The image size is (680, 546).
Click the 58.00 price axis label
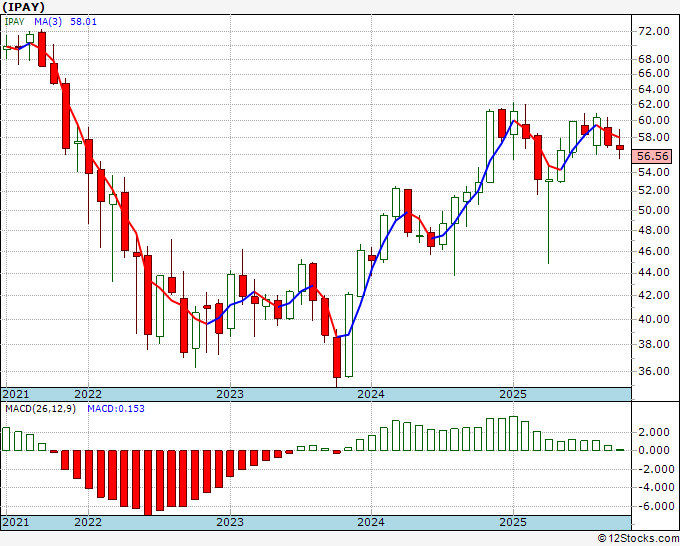[x=654, y=137]
